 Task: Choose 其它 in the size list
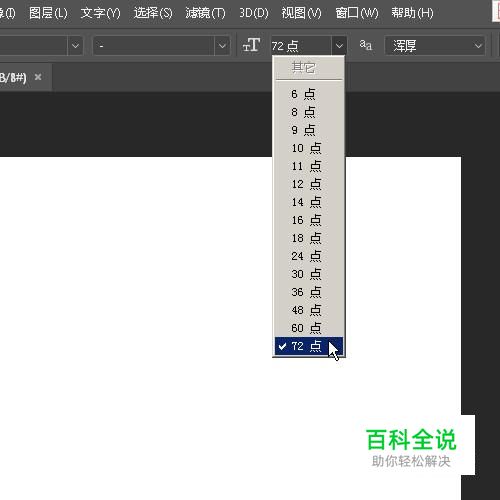point(309,68)
